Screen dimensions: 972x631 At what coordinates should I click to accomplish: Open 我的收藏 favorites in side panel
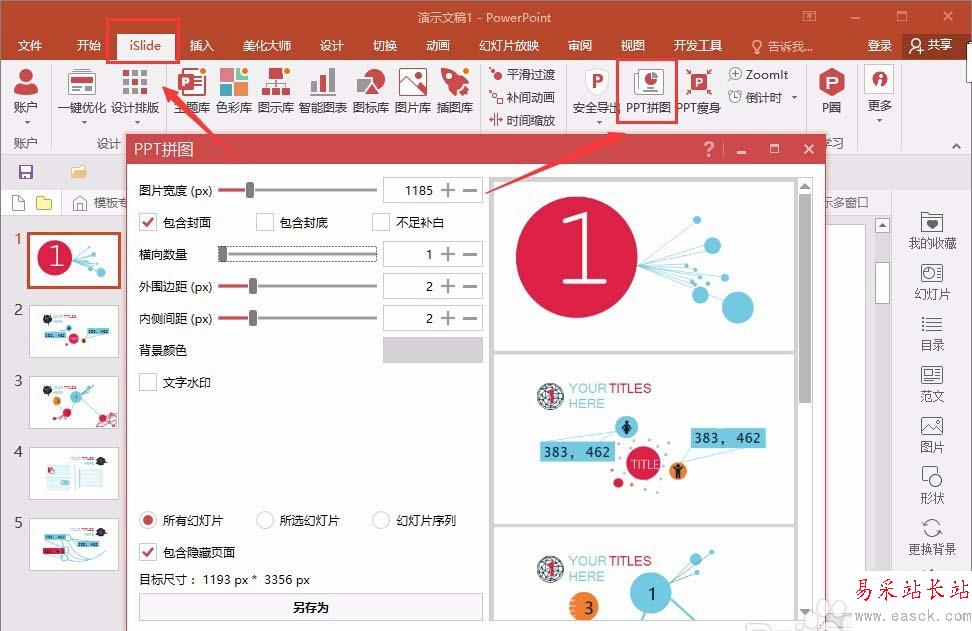932,231
